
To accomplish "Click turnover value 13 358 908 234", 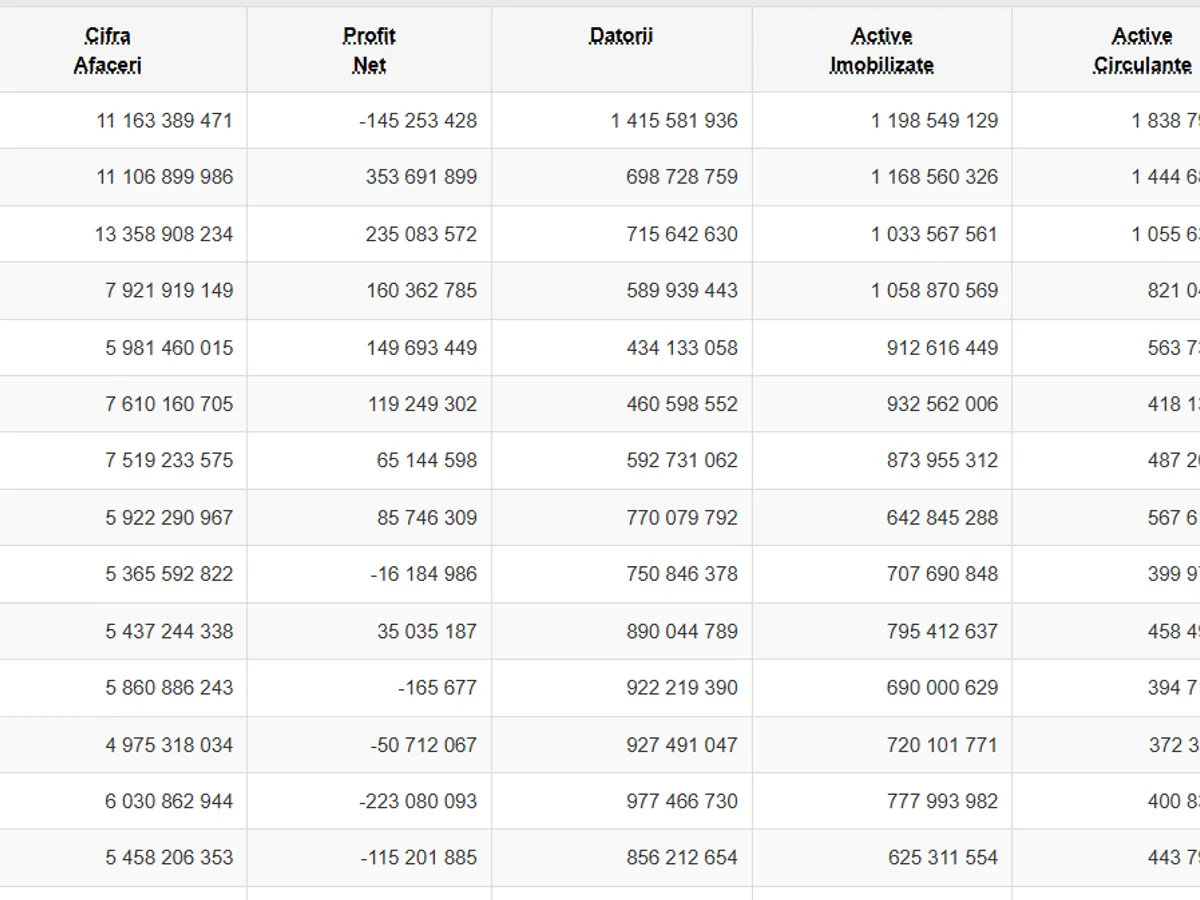I will pyautogui.click(x=164, y=234).
